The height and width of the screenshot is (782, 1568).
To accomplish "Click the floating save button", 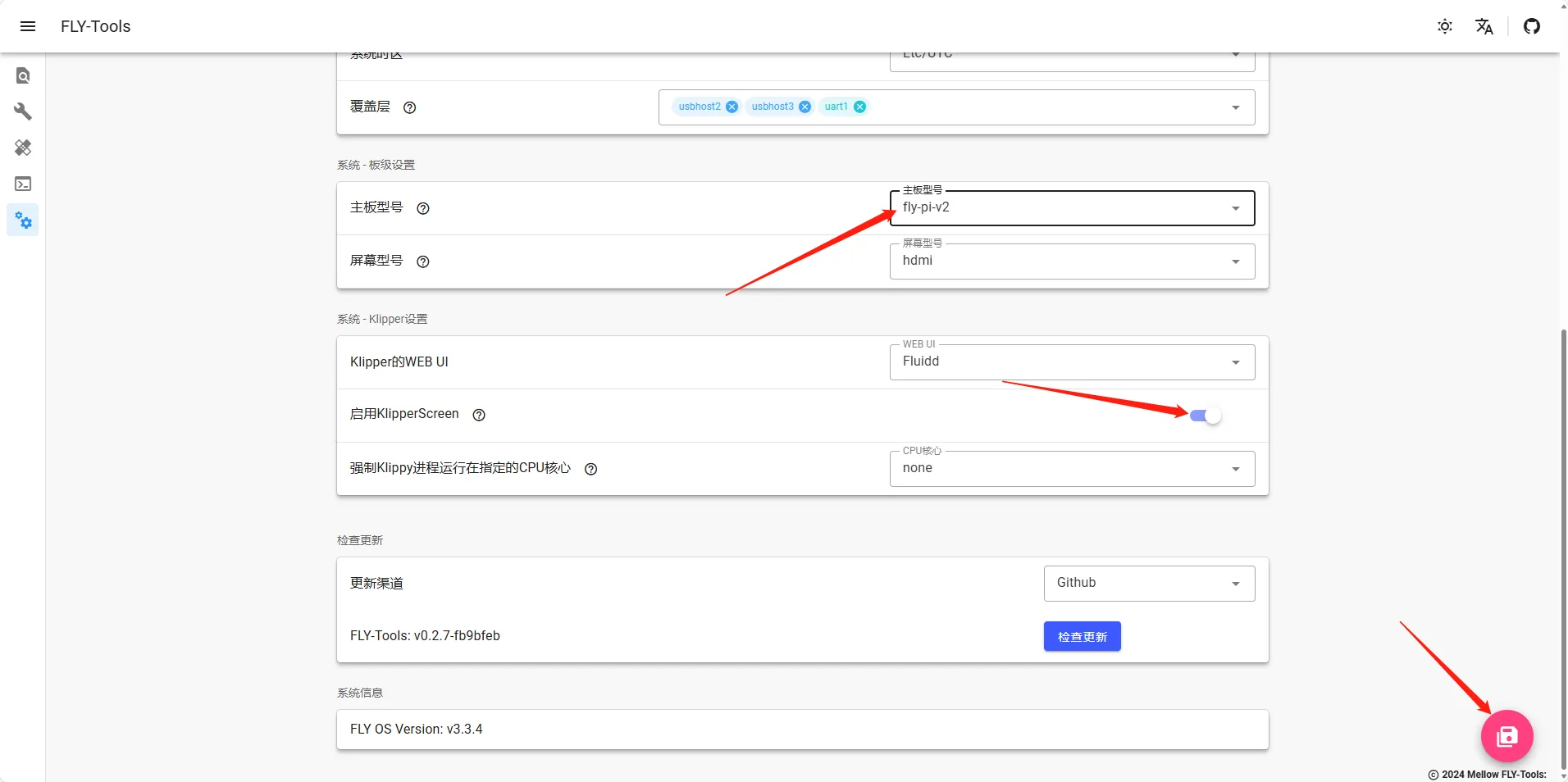I will tap(1506, 736).
